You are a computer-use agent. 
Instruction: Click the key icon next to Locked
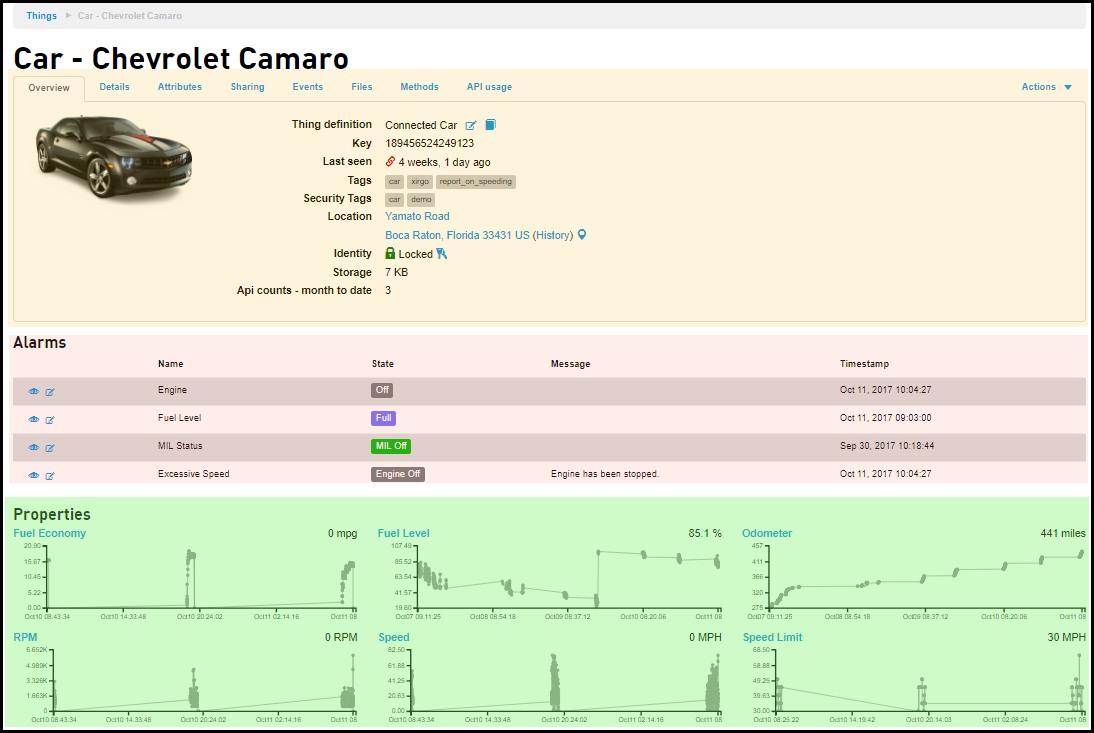pos(442,254)
